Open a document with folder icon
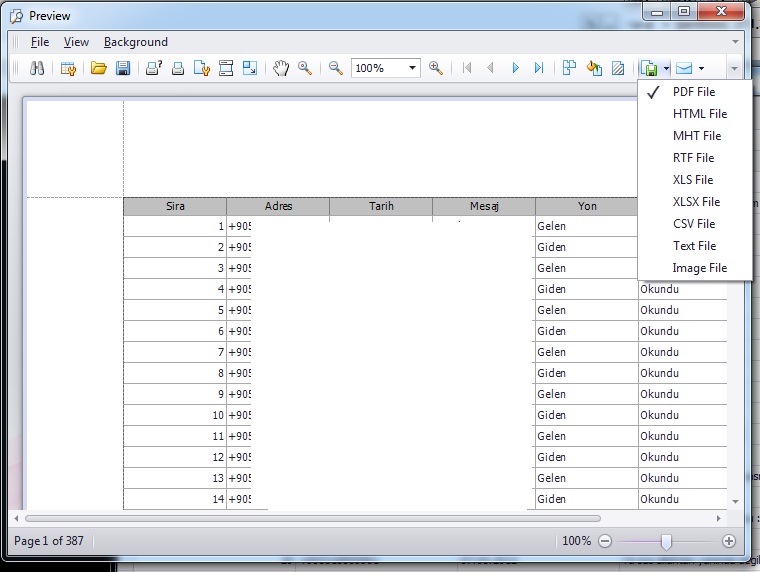 click(99, 68)
